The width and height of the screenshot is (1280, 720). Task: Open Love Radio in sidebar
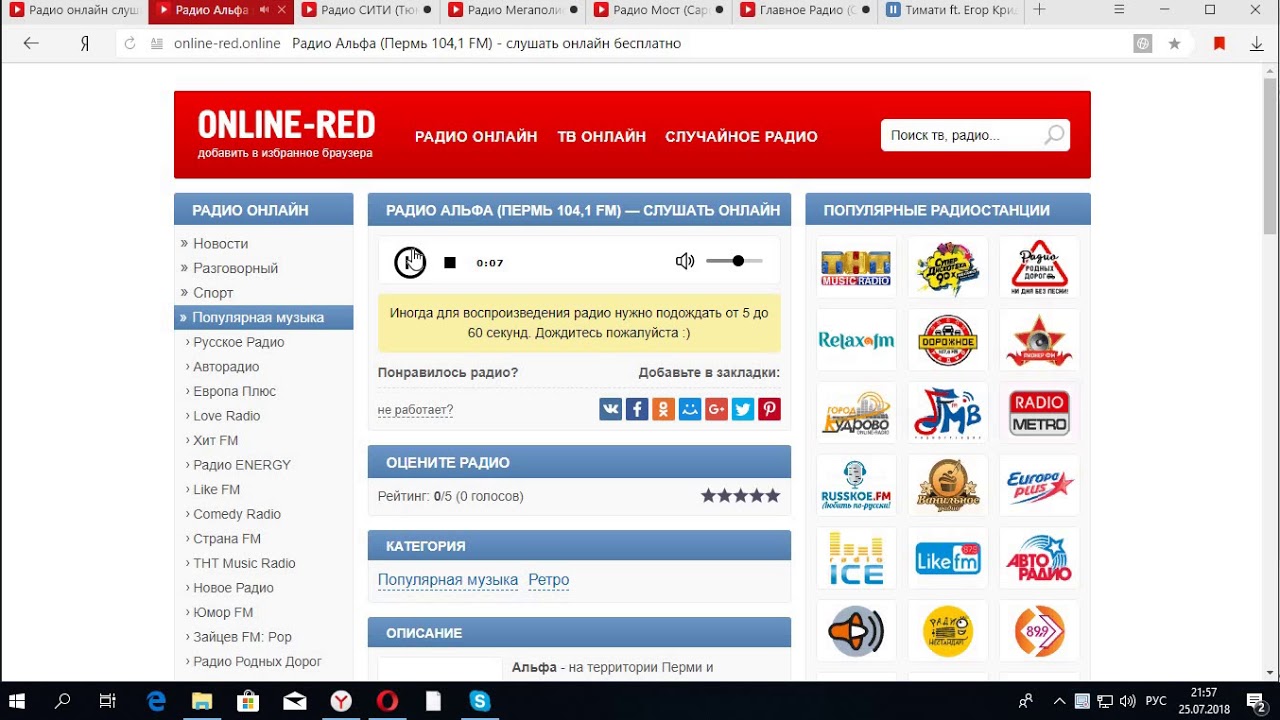[226, 416]
